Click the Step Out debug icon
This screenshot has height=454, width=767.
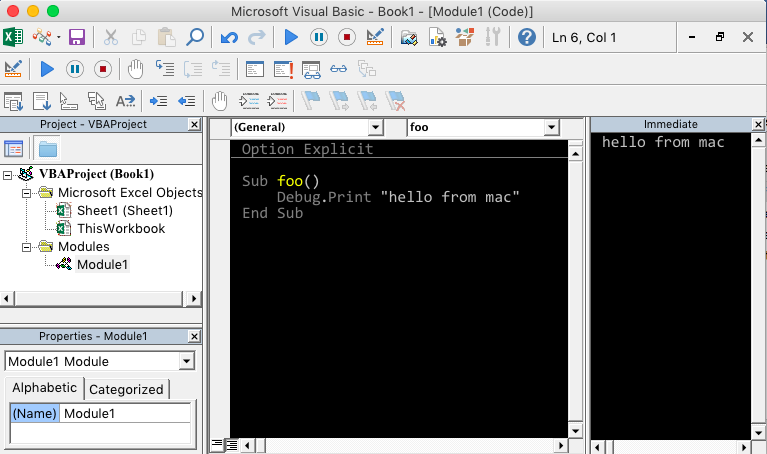tap(221, 69)
